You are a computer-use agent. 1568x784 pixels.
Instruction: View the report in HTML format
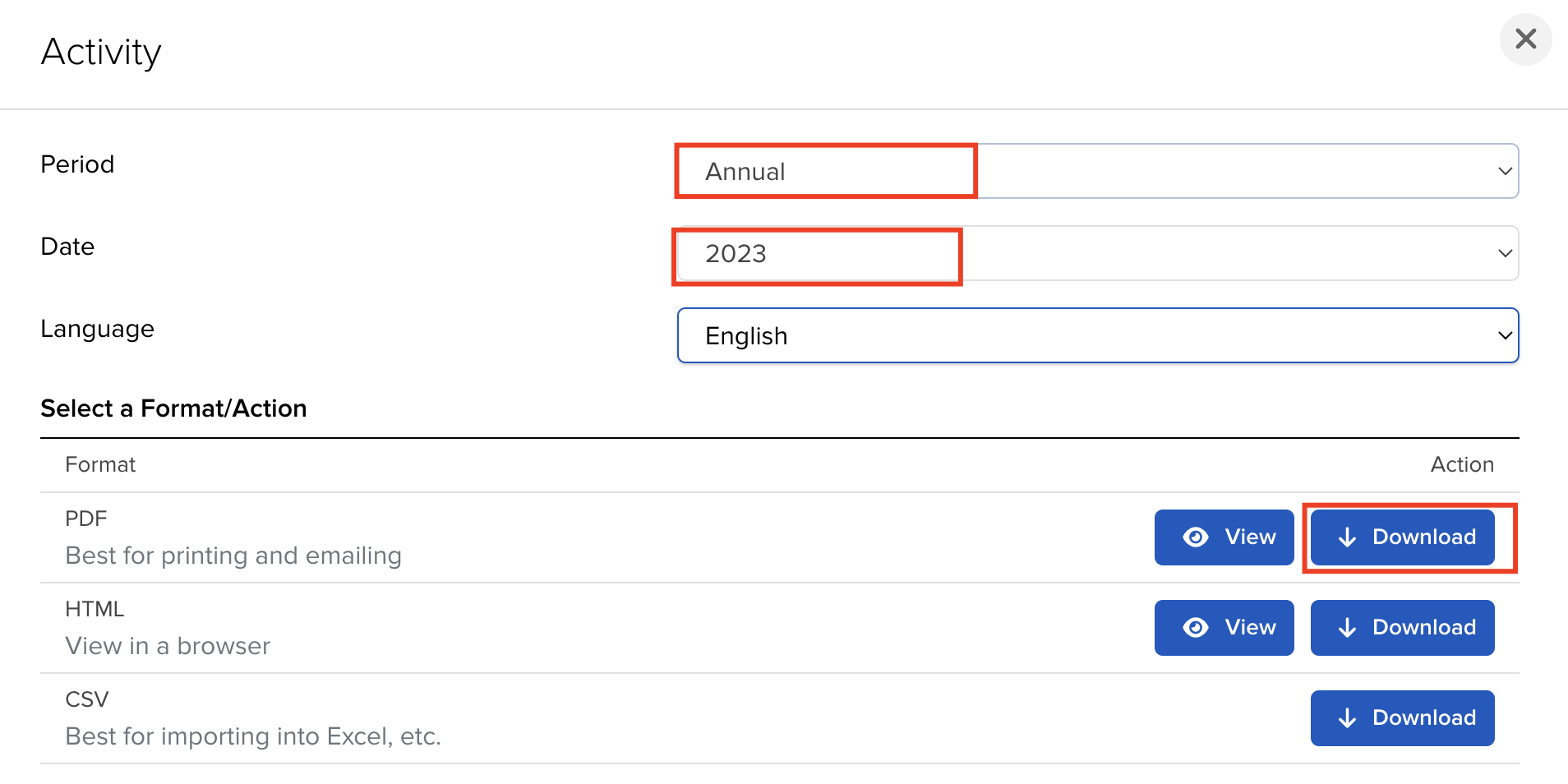1224,628
